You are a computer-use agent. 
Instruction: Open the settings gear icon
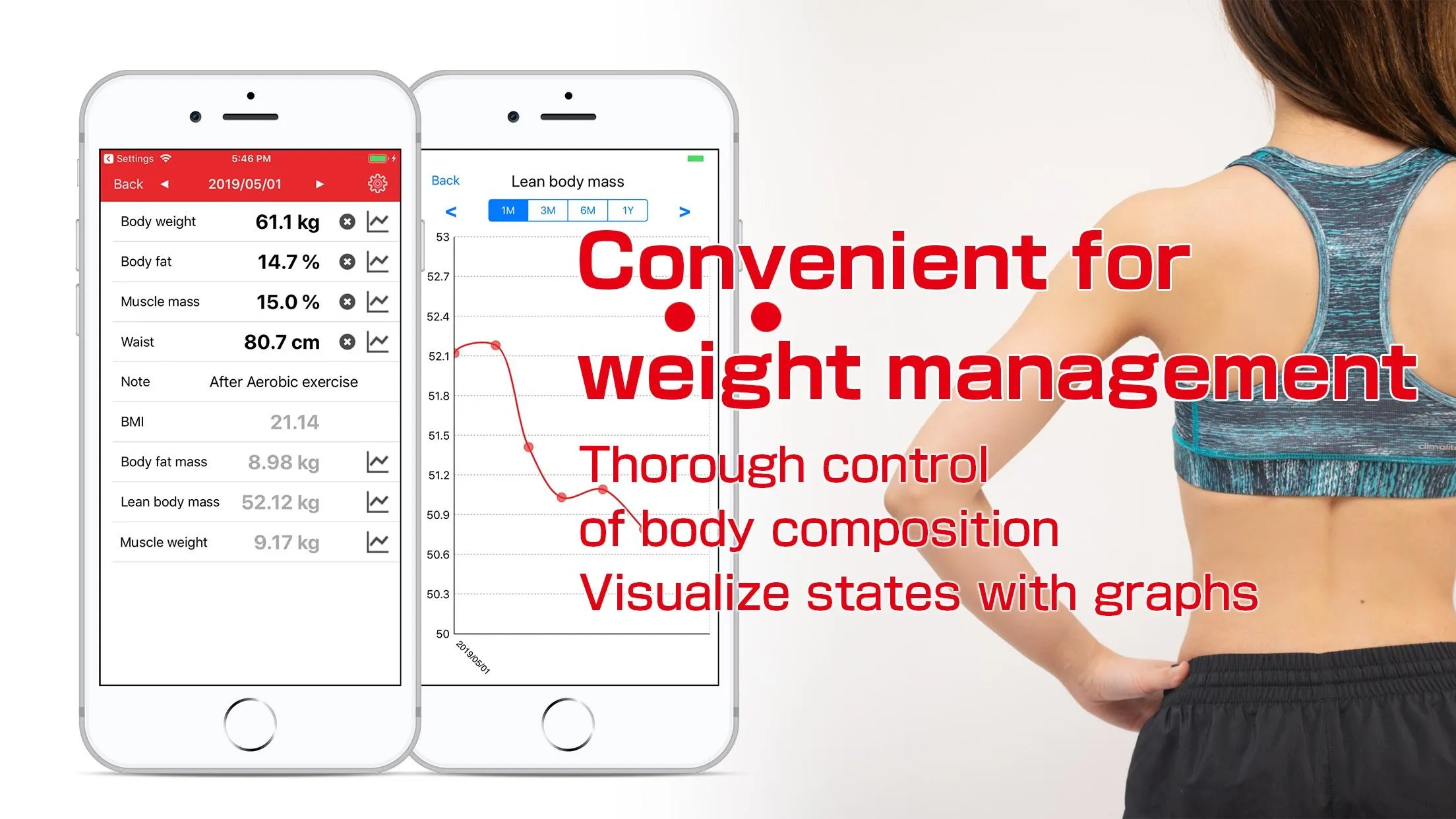point(377,183)
